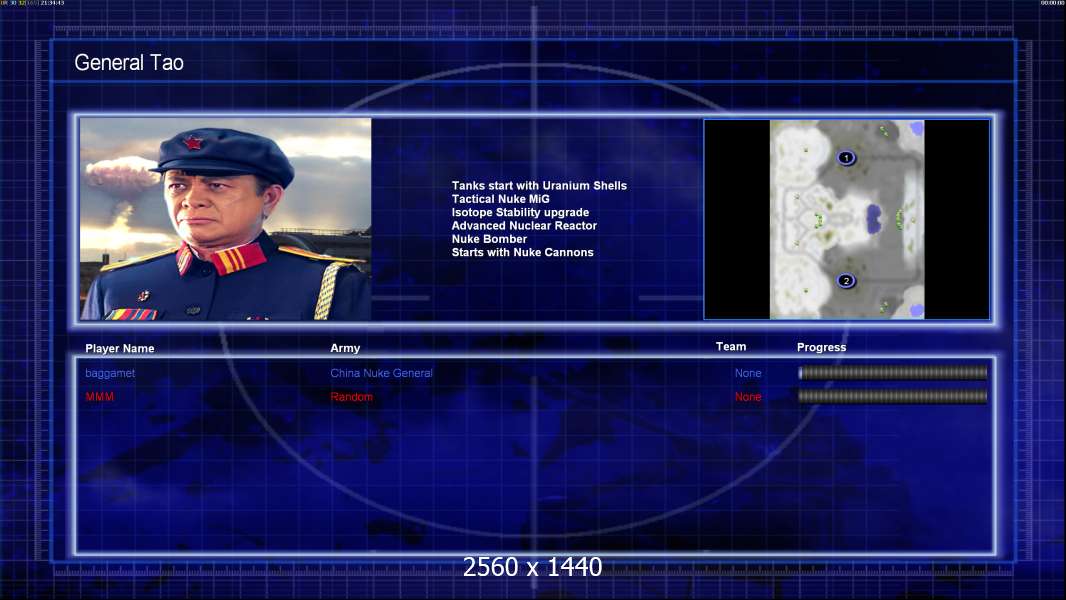Click the red star on the general's cap
This screenshot has width=1066, height=600.
click(192, 142)
